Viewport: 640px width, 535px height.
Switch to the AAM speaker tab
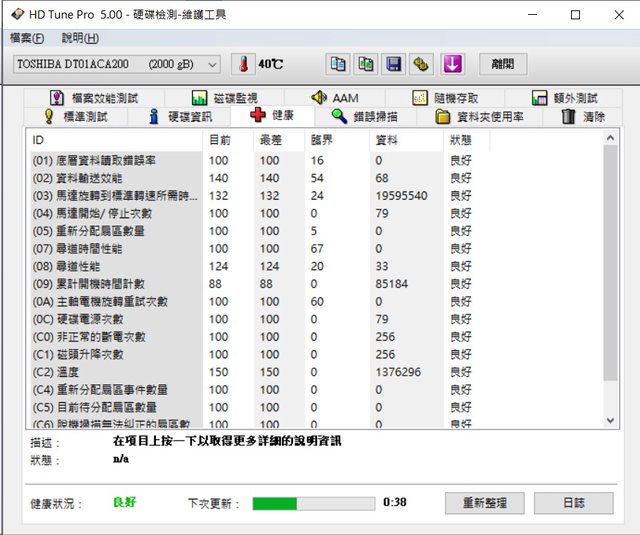(334, 98)
